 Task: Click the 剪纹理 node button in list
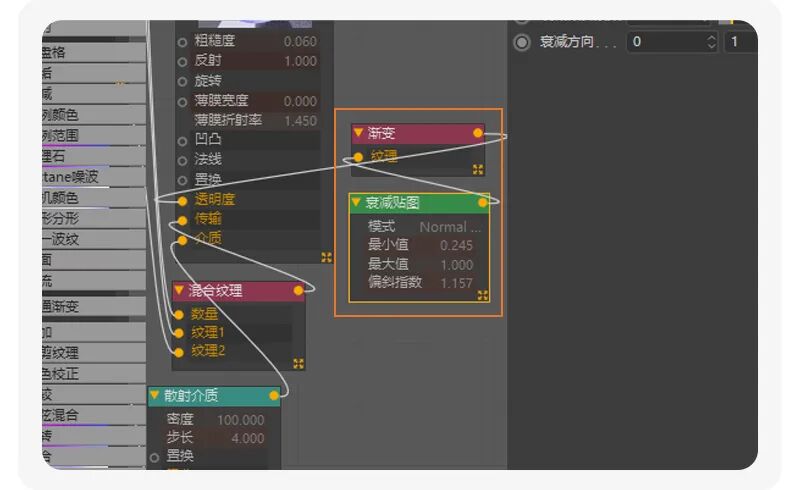pyautogui.click(x=94, y=353)
